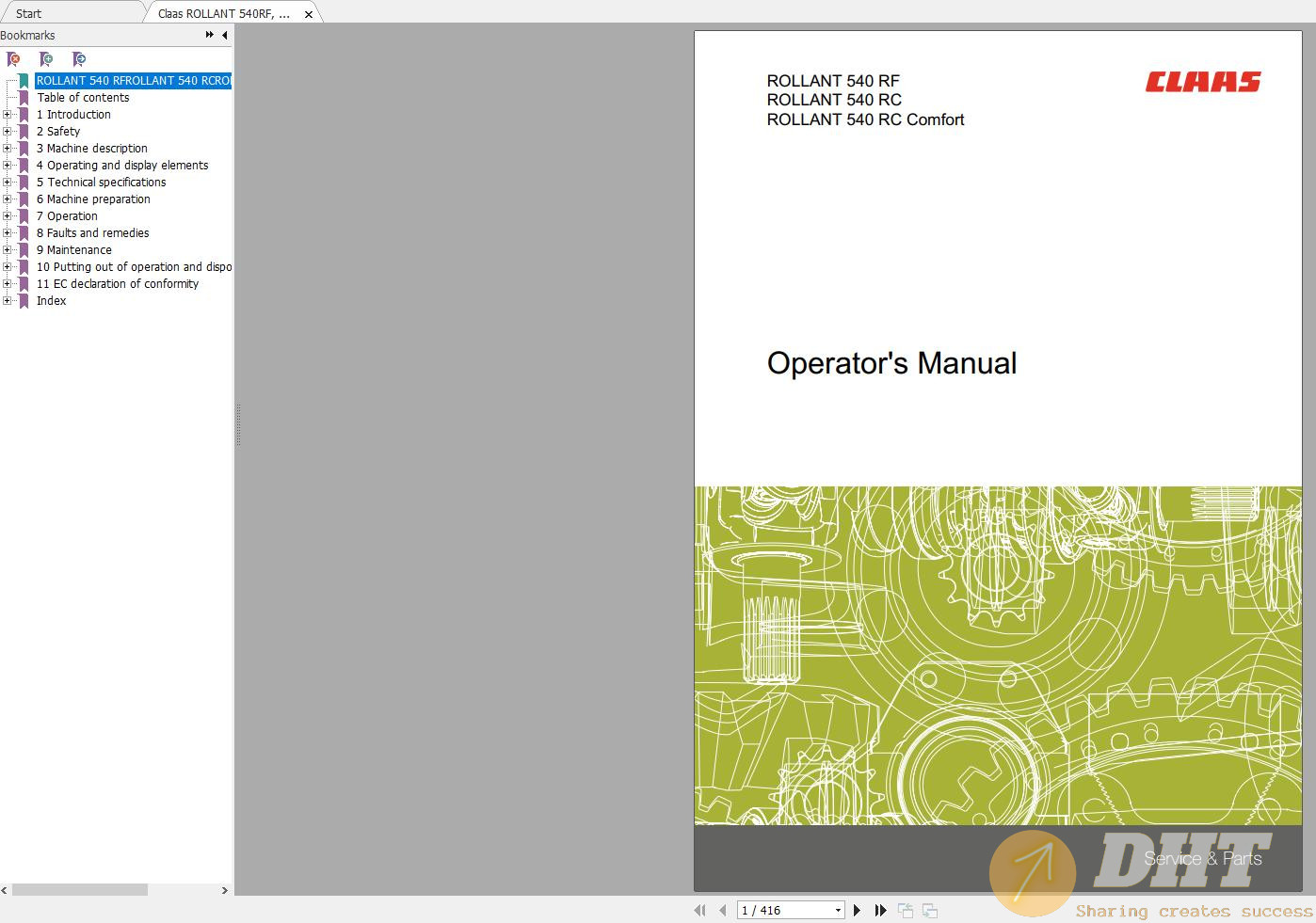1316x923 pixels.
Task: Click the bookmarks scrollbar right arrow
Action: pos(224,890)
